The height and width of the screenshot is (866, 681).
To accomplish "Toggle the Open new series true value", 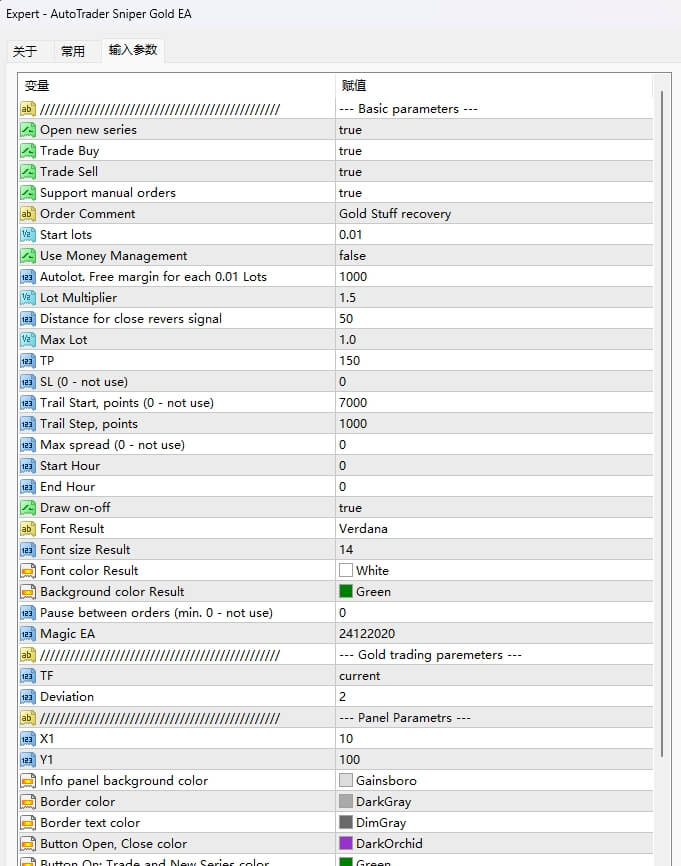I will coord(494,130).
